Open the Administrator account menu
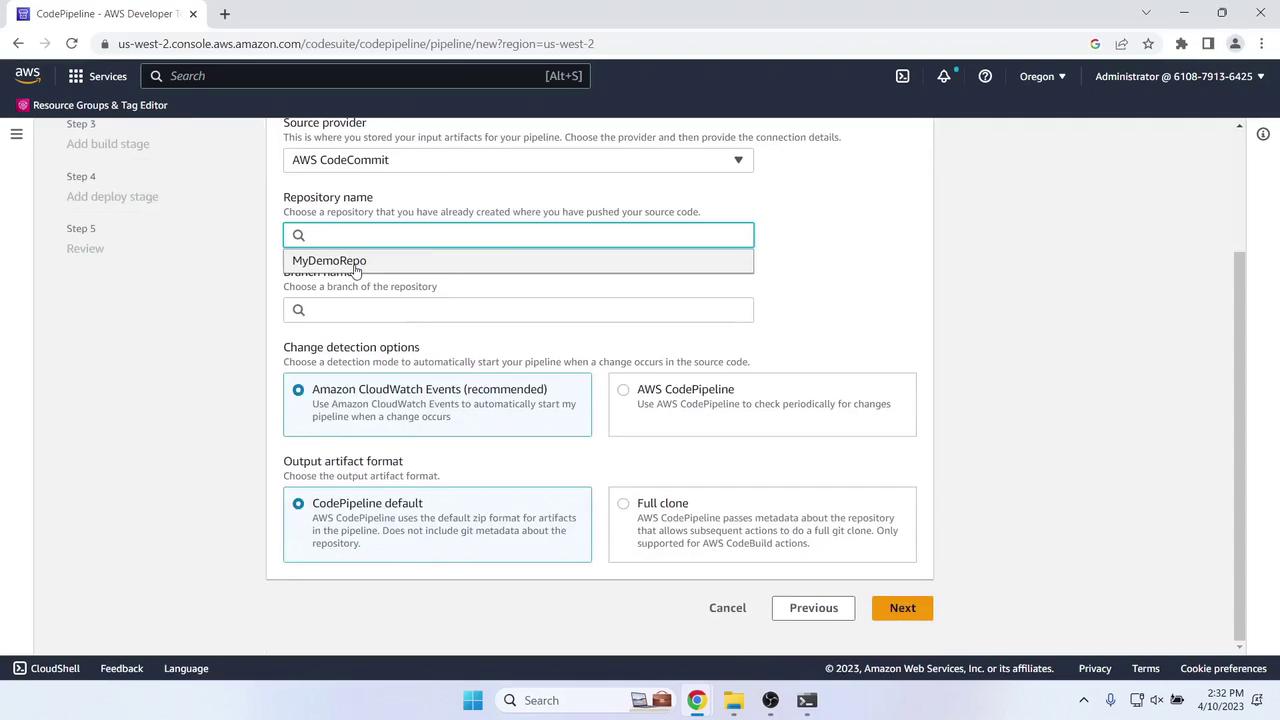1280x720 pixels. pos(1179,76)
